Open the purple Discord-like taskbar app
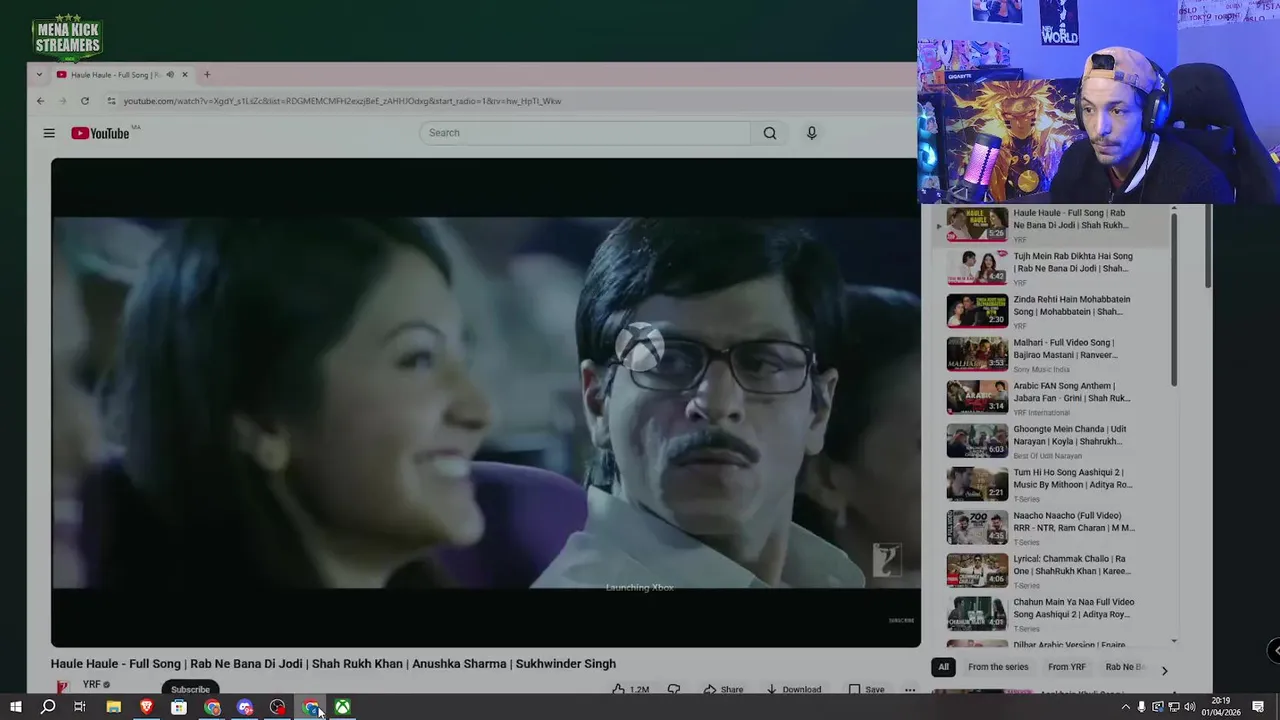This screenshot has height=720, width=1280. pos(245,707)
